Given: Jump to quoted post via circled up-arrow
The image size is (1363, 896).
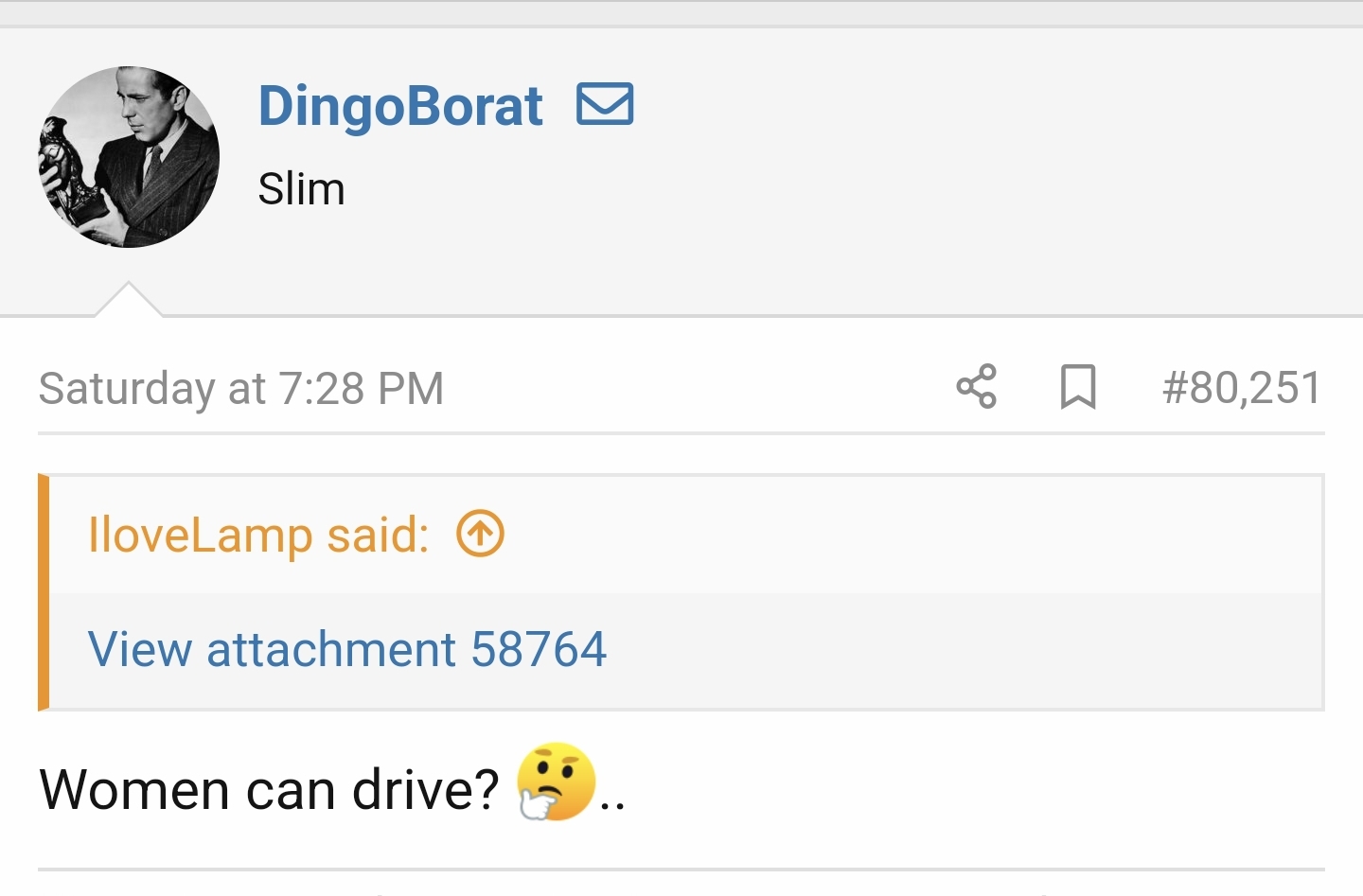Looking at the screenshot, I should click(x=481, y=535).
